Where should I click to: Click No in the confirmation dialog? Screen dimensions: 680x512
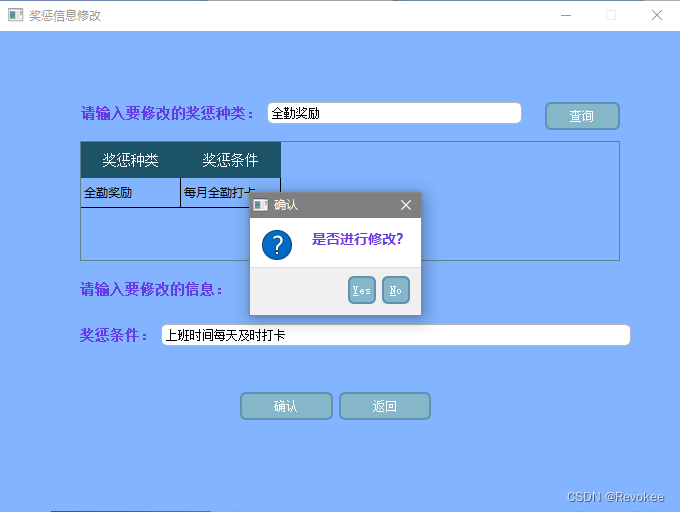(396, 290)
